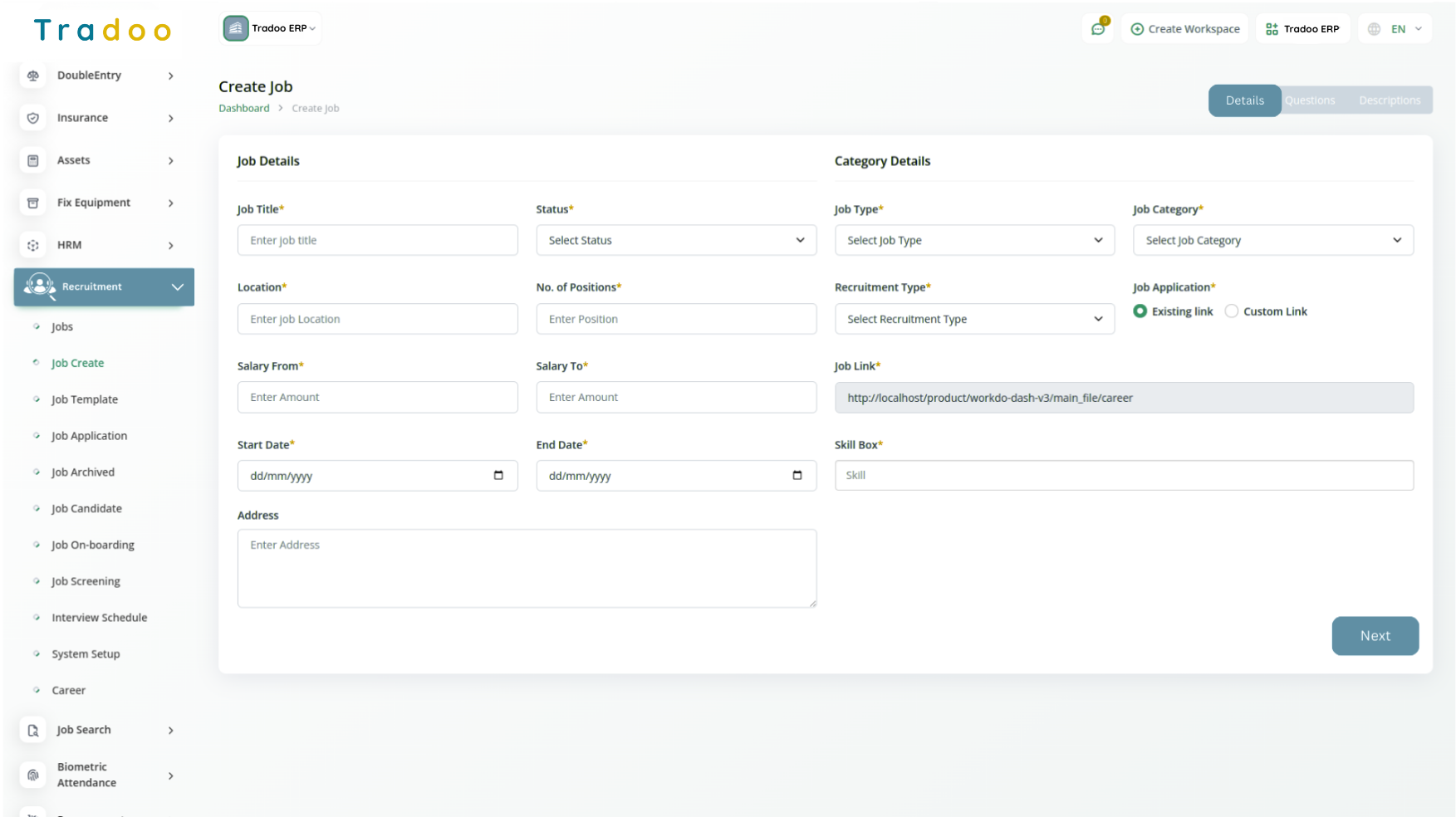Focus the Enter Job Location field
The height and width of the screenshot is (817, 1456).
click(378, 319)
